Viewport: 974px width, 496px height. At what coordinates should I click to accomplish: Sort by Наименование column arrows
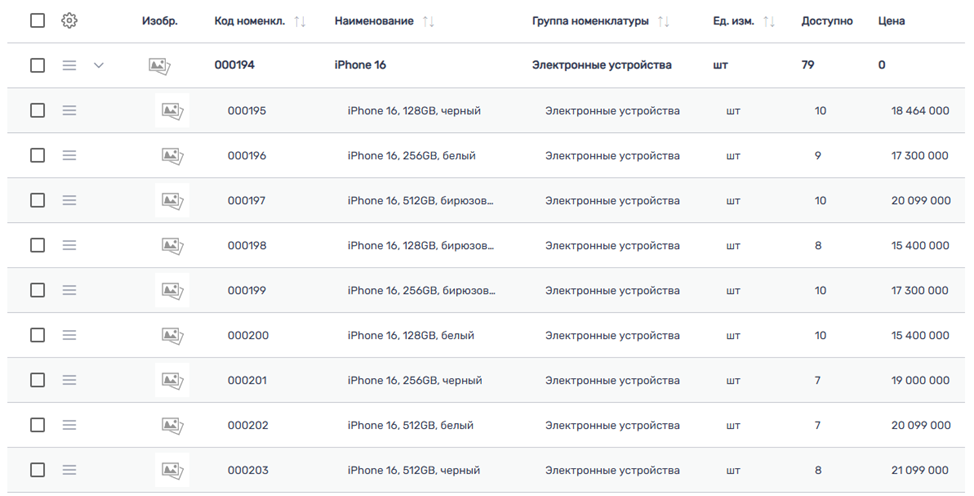click(428, 22)
